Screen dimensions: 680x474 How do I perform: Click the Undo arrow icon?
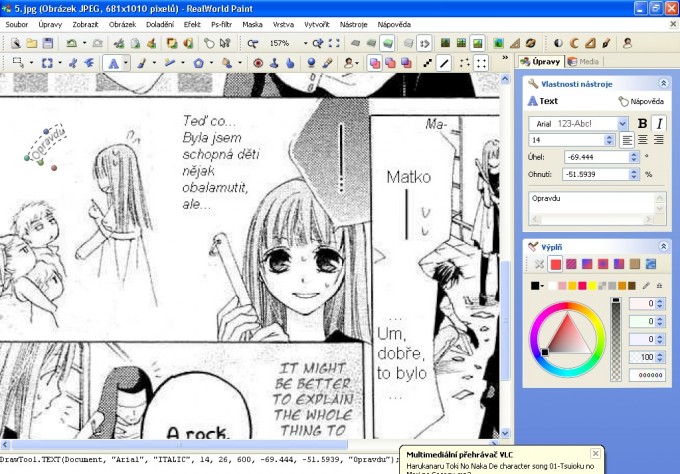pyautogui.click(x=71, y=43)
